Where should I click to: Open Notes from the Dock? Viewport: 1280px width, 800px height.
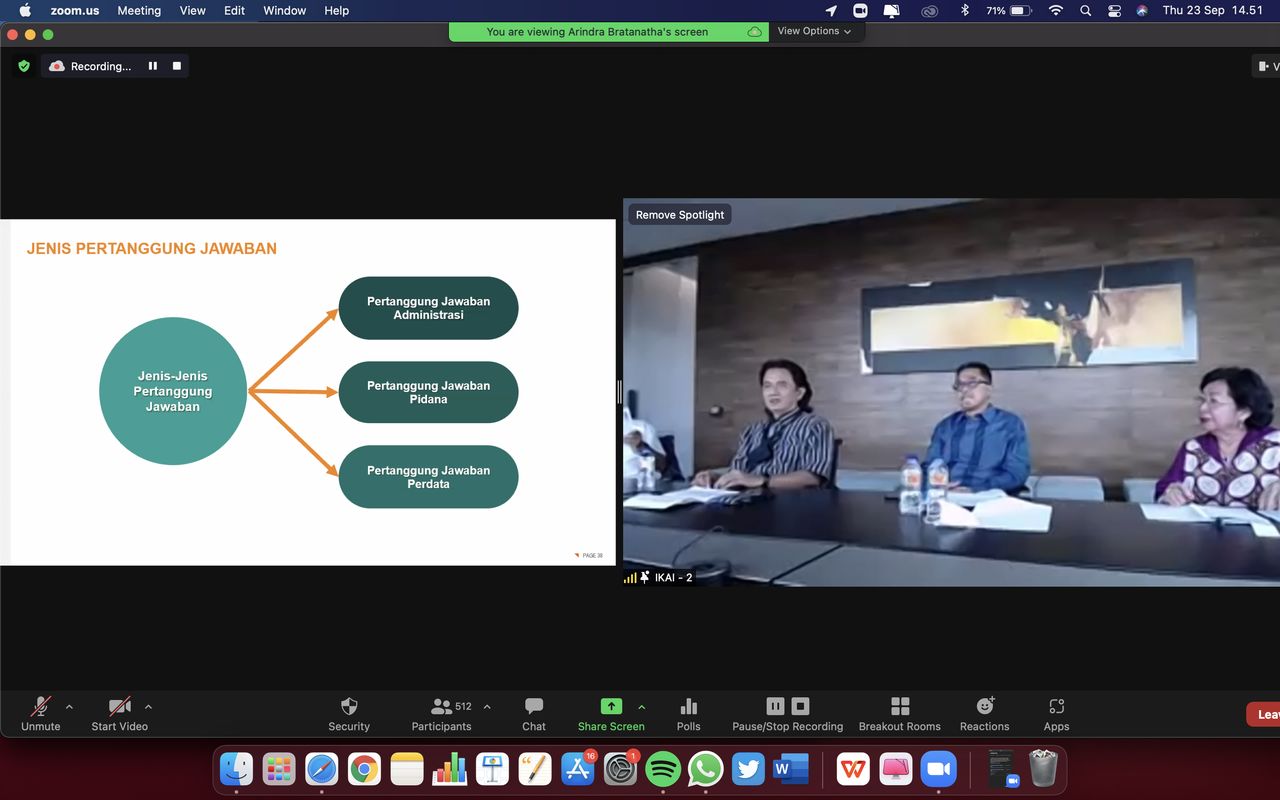click(407, 768)
